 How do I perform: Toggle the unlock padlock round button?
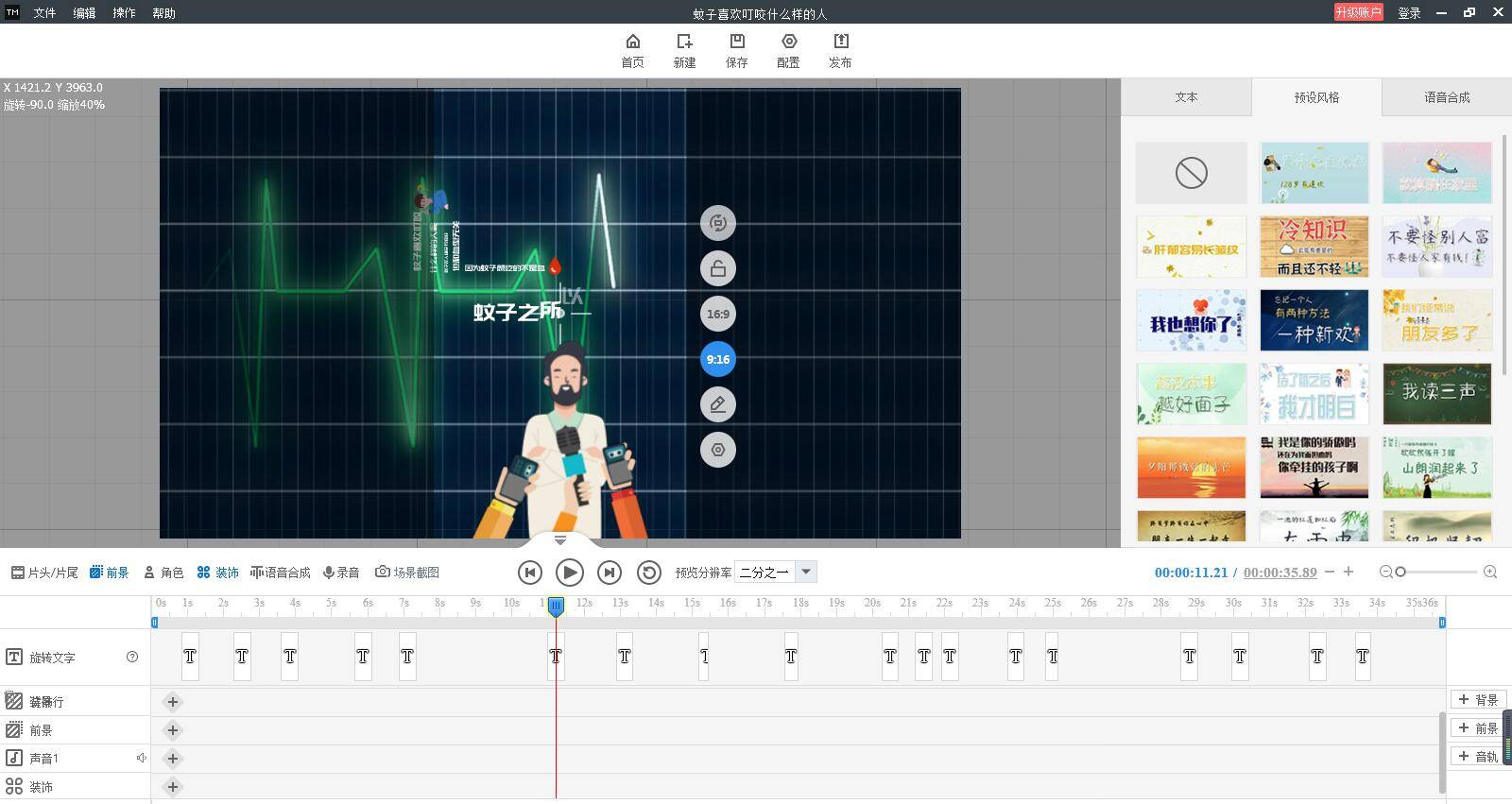[x=718, y=268]
